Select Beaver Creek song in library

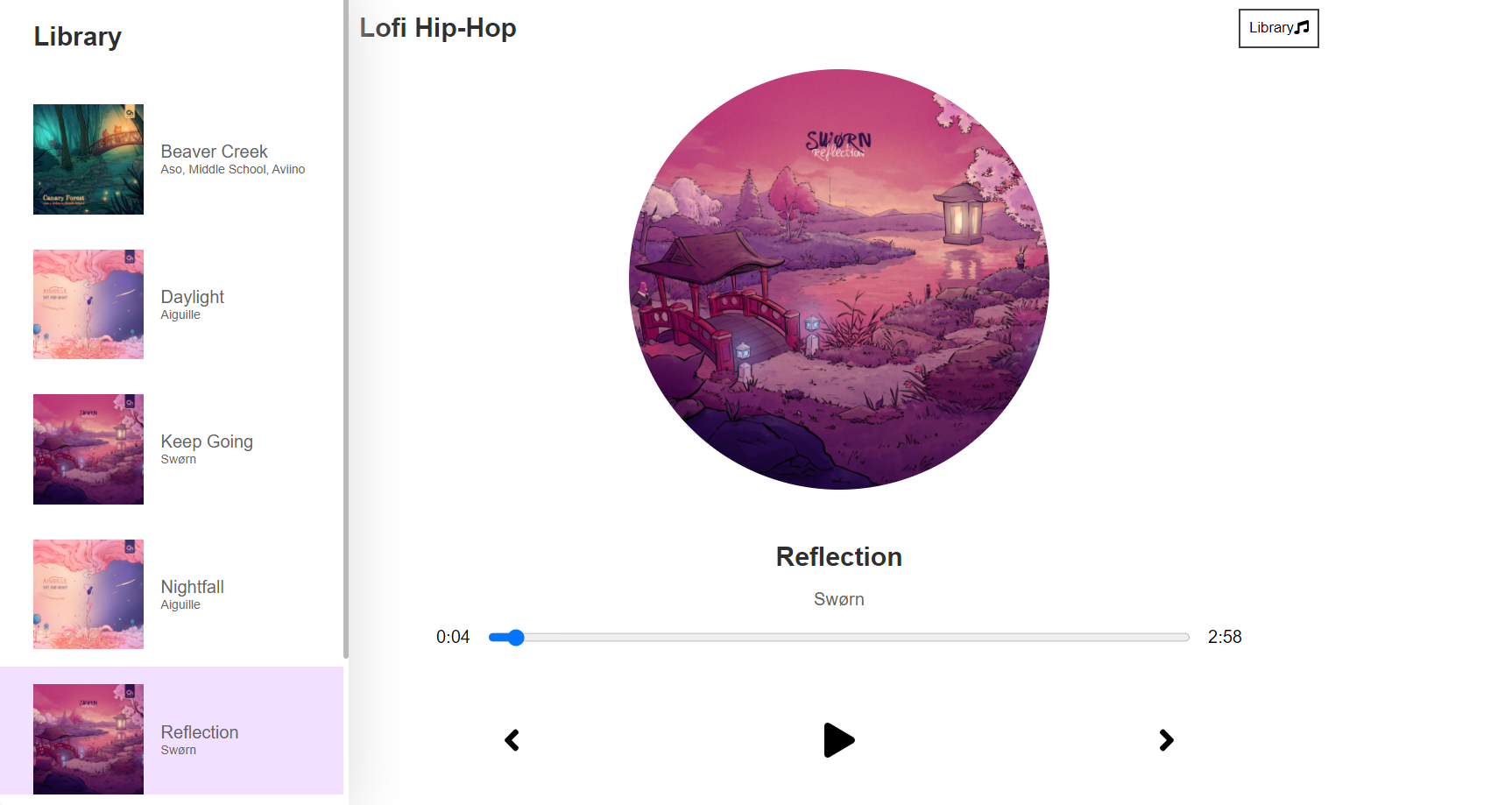tap(172, 159)
